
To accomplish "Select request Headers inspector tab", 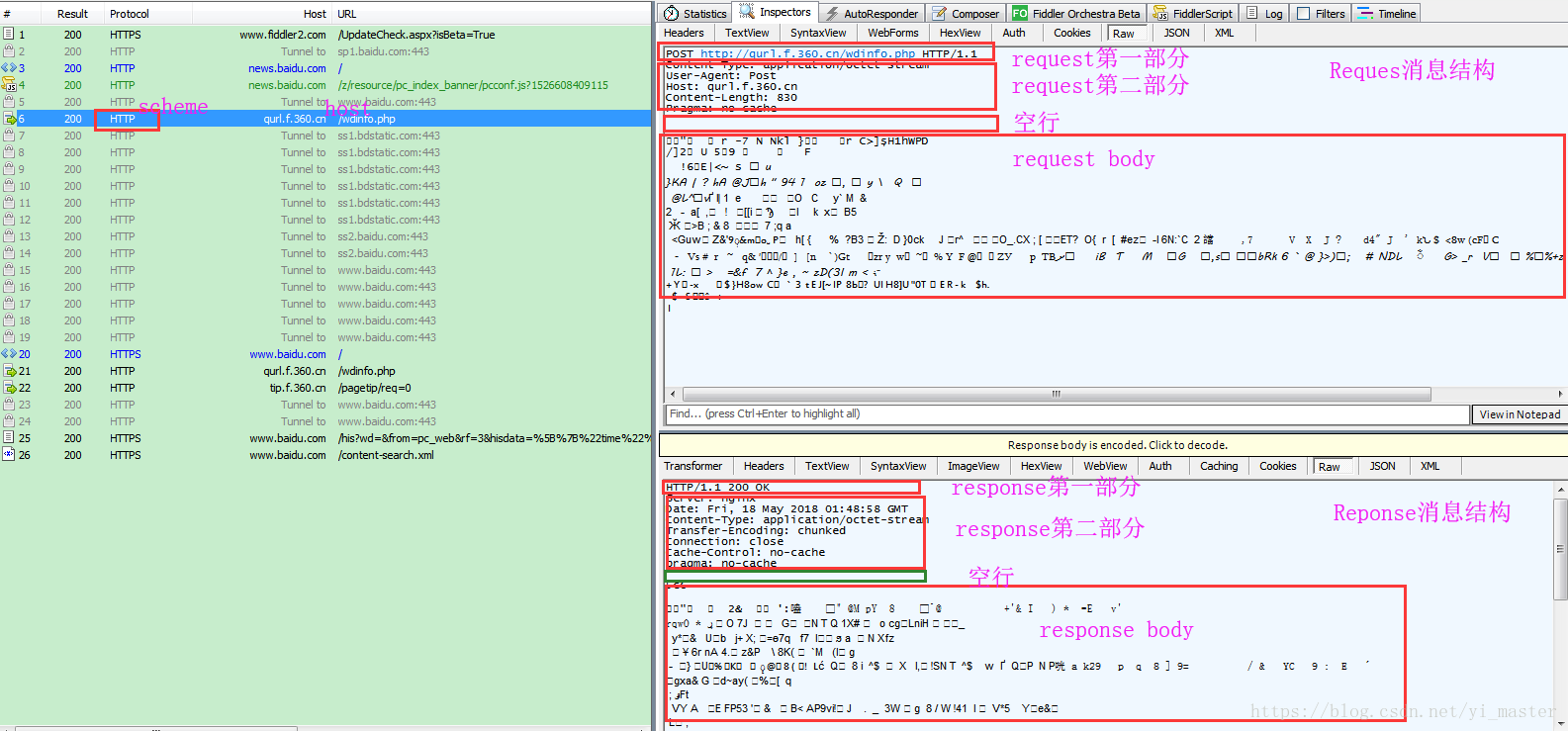I will (684, 33).
